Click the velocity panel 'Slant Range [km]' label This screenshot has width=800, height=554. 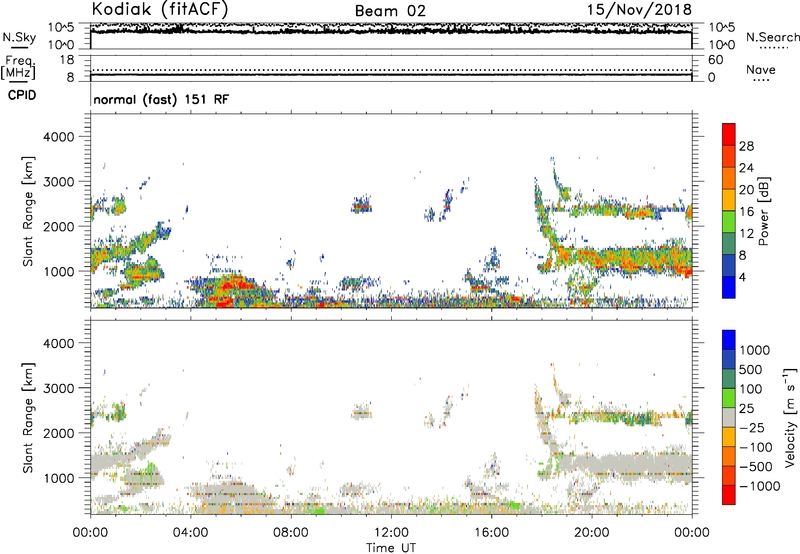pyautogui.click(x=28, y=418)
